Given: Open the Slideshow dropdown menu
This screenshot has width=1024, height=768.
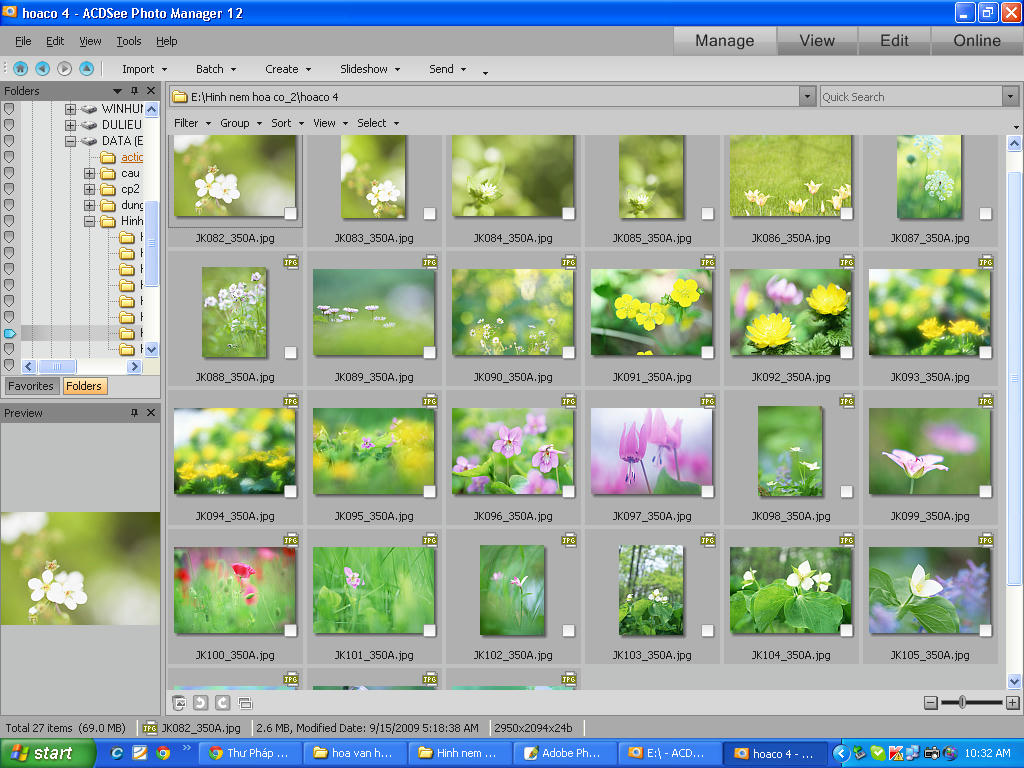Looking at the screenshot, I should click(x=370, y=69).
